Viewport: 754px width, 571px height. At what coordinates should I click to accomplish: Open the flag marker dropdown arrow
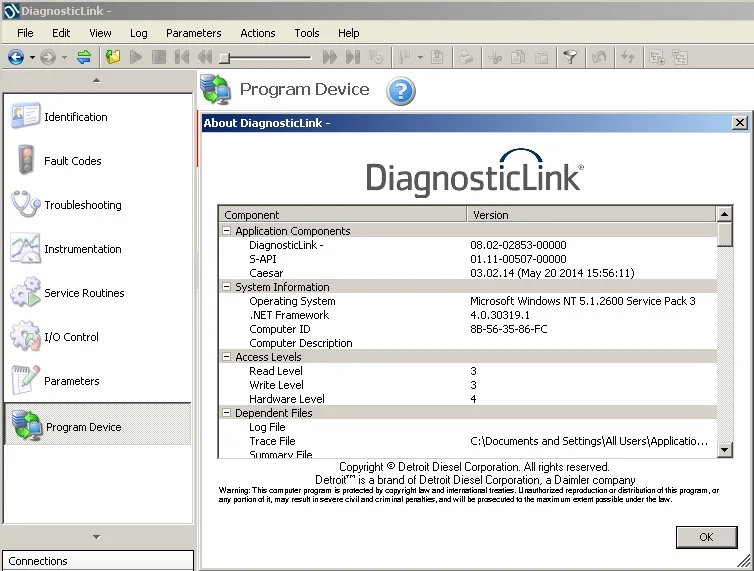(x=420, y=58)
